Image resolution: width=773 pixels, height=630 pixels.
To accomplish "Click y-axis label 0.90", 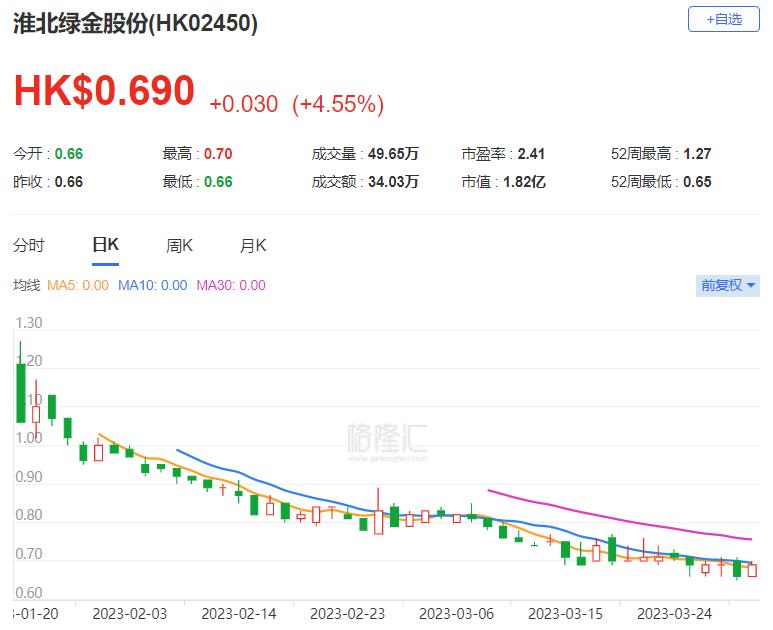I will 29,477.
